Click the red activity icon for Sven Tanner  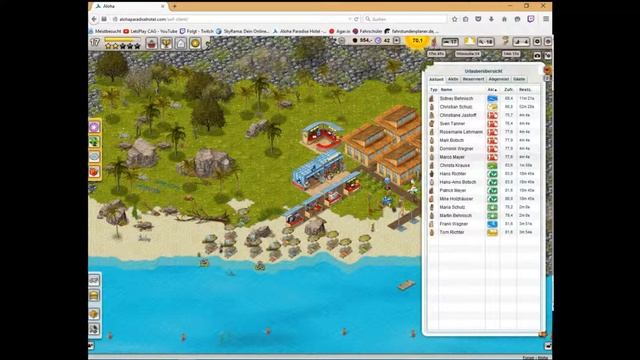493,123
